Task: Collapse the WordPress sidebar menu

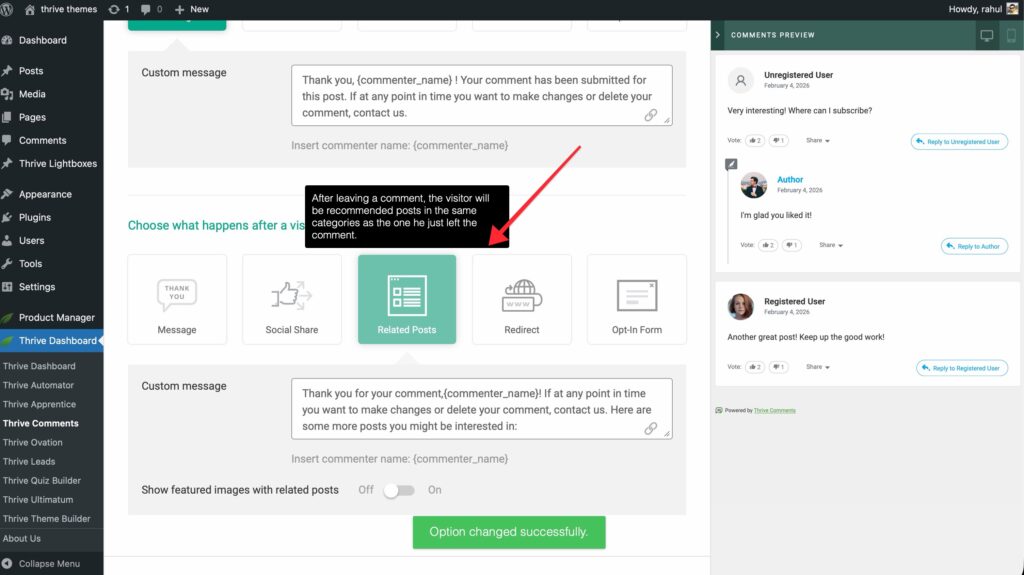Action: 48,564
